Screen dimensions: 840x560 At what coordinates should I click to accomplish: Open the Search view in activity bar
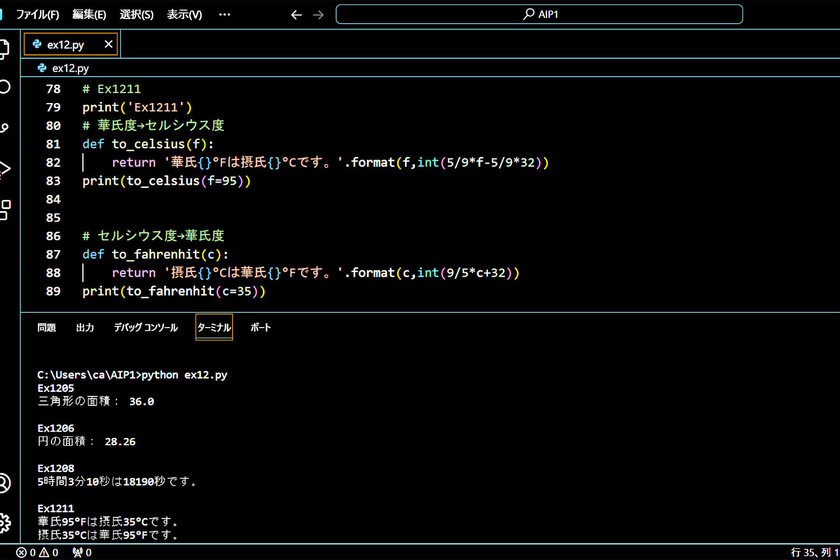(x=5, y=87)
